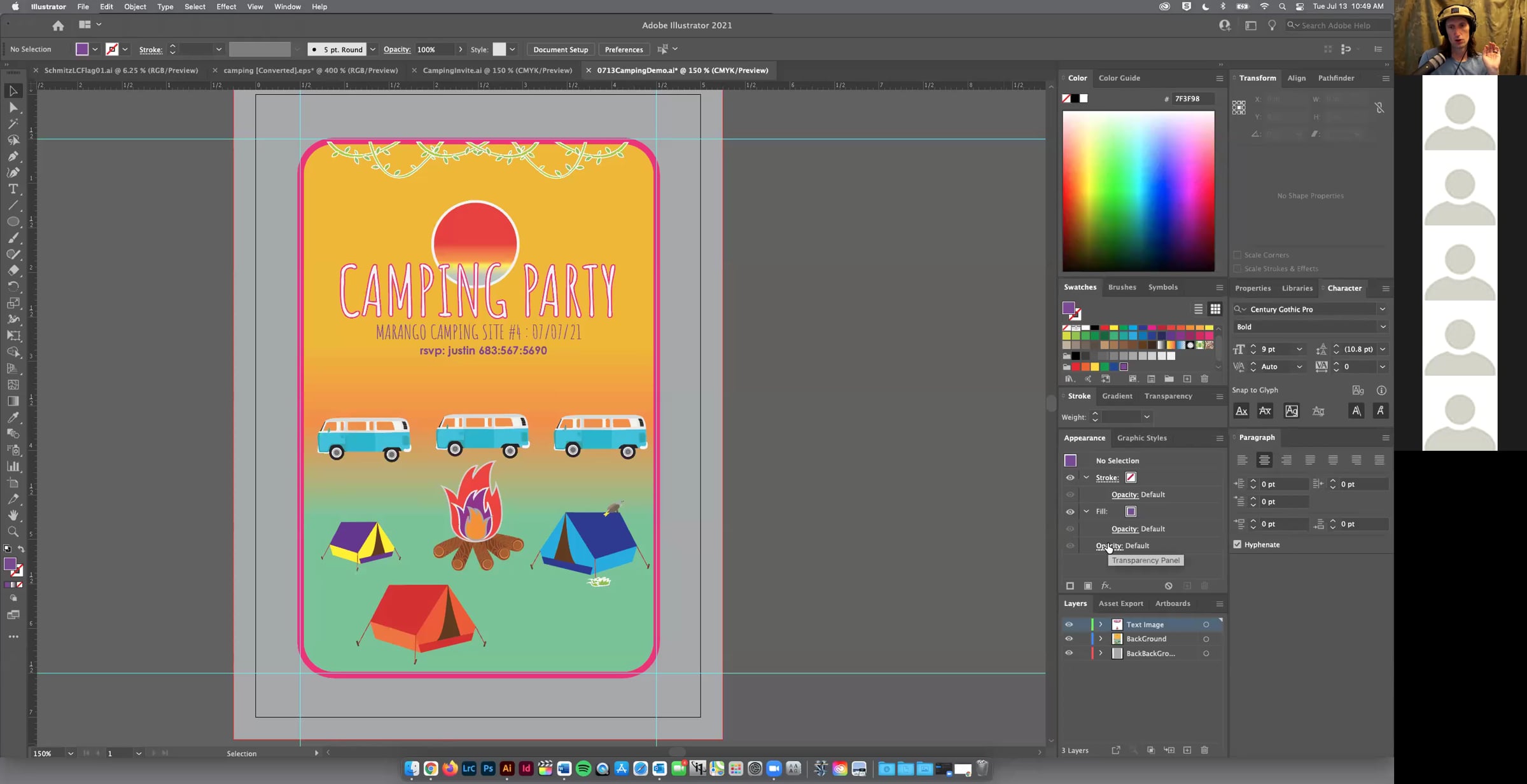Click the Direct Selection tool
The width and height of the screenshot is (1527, 784).
click(13, 107)
